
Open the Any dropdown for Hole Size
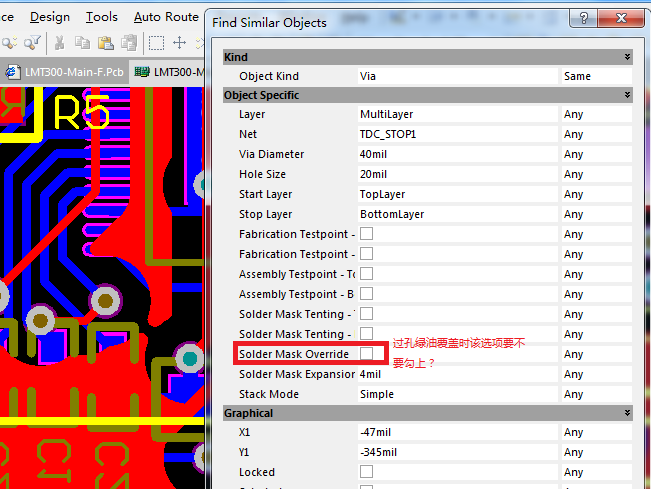(x=597, y=174)
